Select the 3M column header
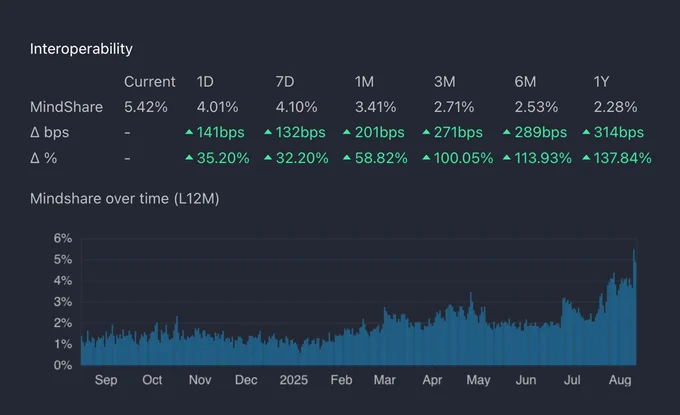This screenshot has width=680, height=415. point(445,82)
